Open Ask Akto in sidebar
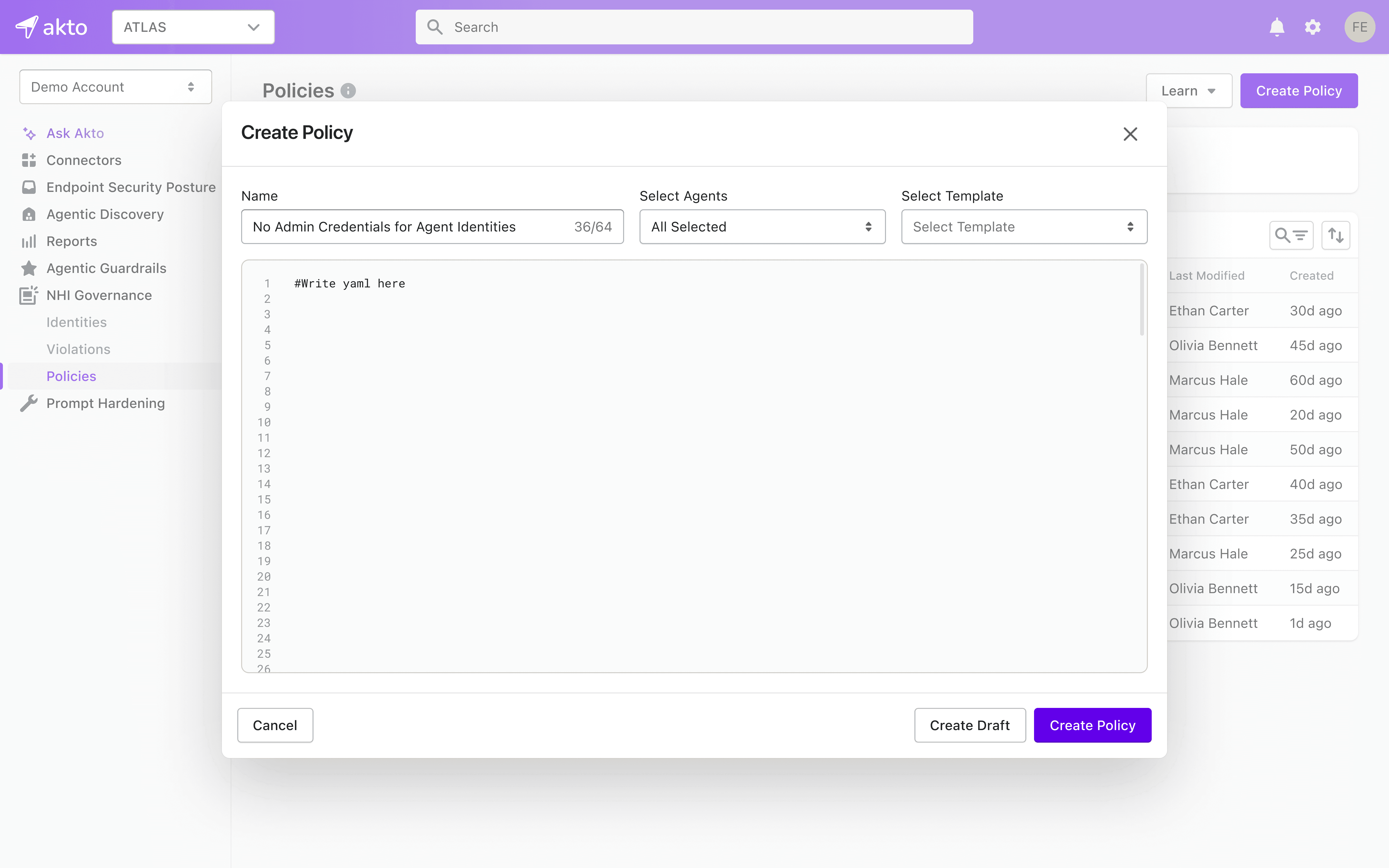 75,133
